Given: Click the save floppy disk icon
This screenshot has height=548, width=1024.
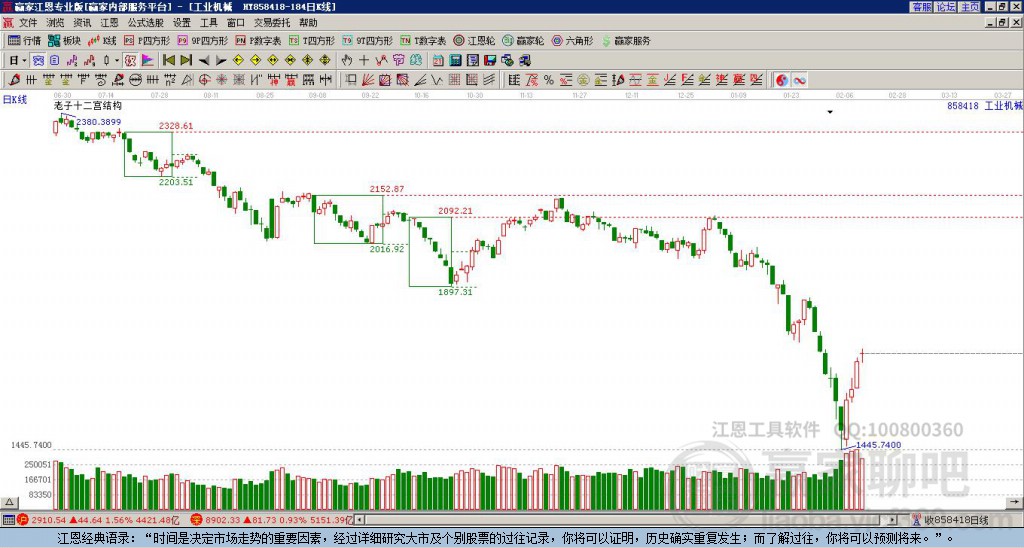Looking at the screenshot, I should (x=490, y=61).
